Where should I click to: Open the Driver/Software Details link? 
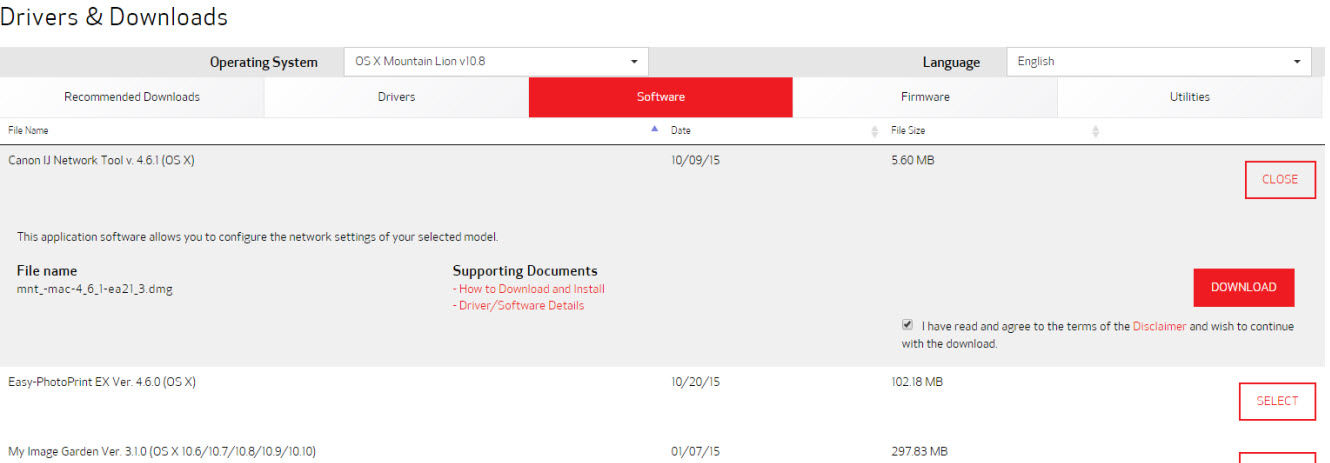(x=520, y=306)
